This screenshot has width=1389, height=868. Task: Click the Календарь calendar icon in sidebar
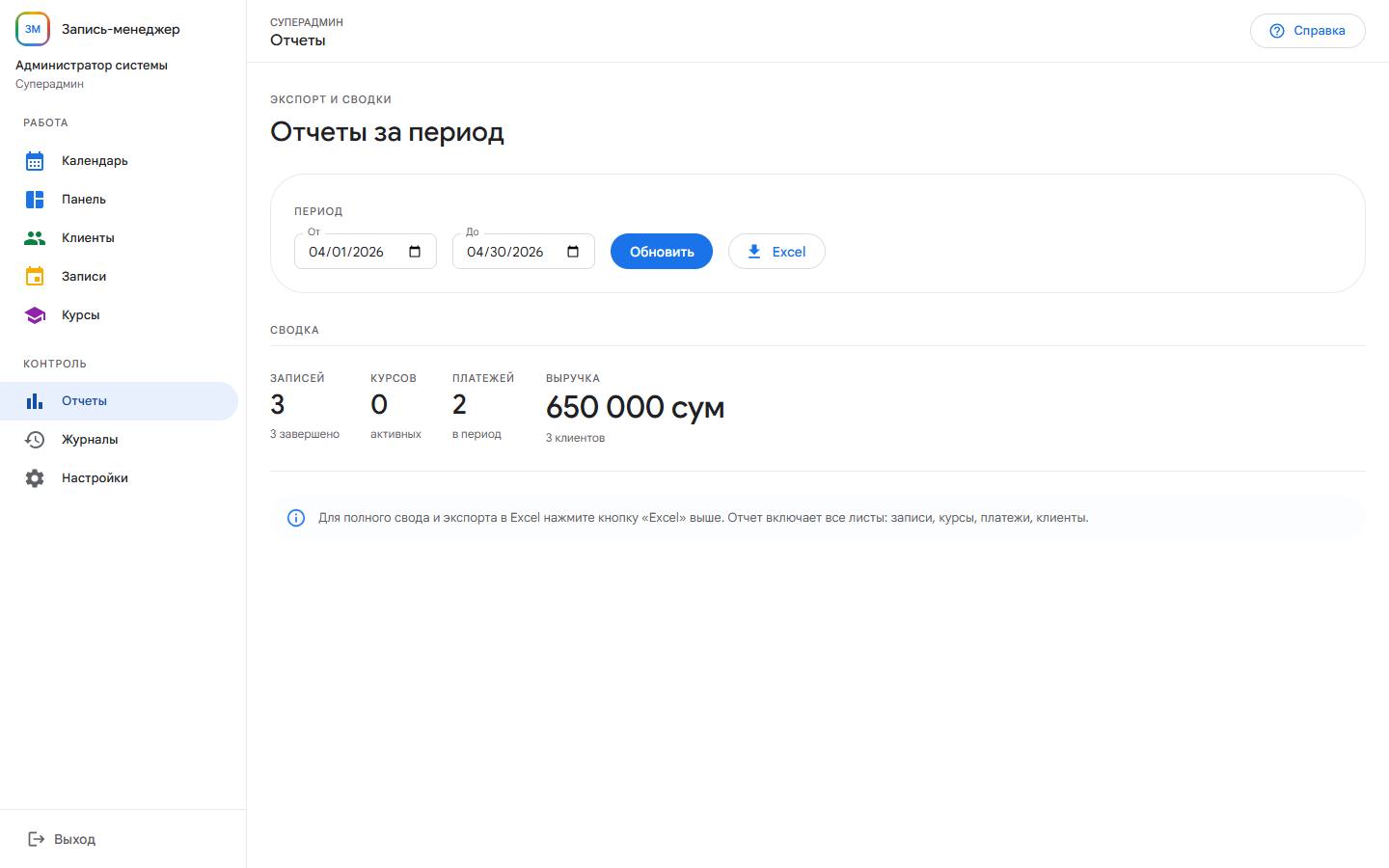[35, 161]
